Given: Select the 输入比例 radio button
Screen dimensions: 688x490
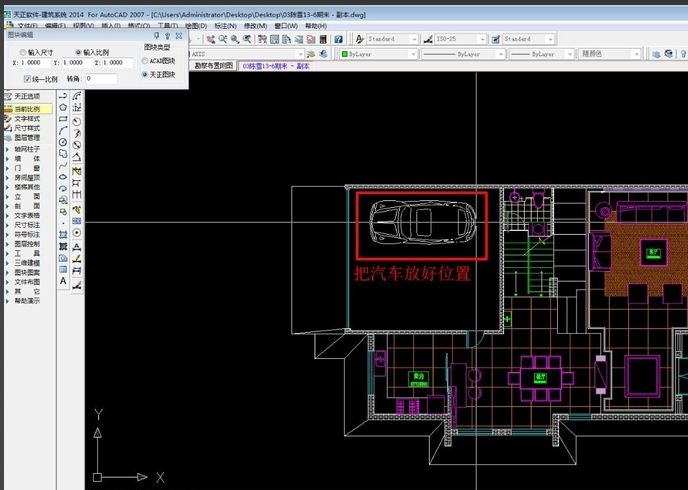Looking at the screenshot, I should (78, 52).
